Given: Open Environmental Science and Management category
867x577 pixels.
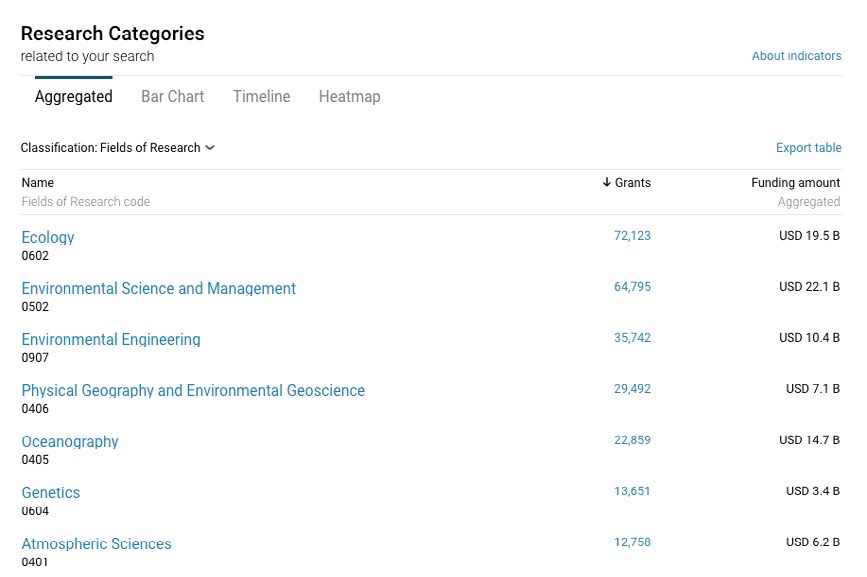Looking at the screenshot, I should point(158,289).
